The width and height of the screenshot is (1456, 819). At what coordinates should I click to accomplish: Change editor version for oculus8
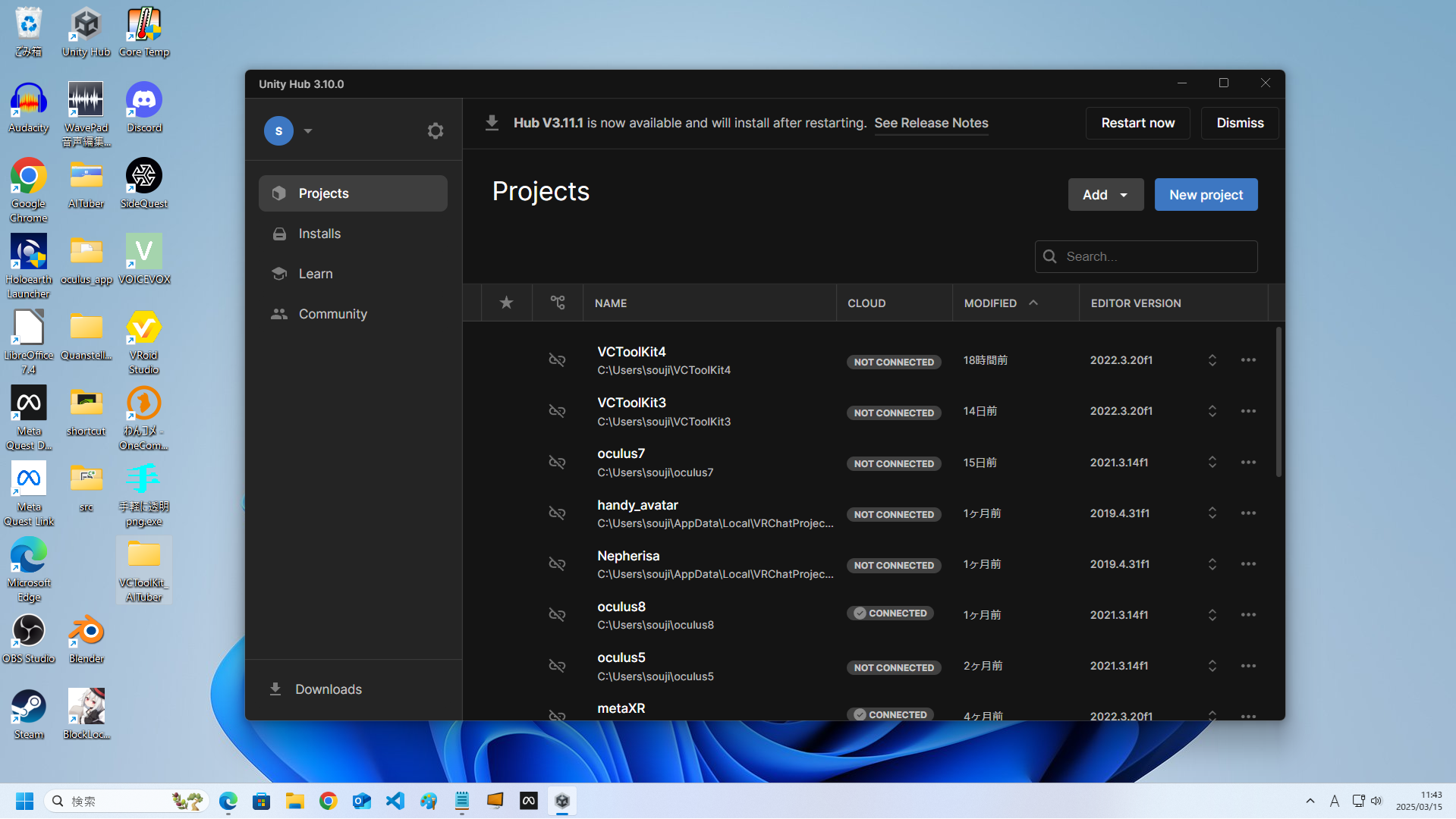pos(1212,615)
